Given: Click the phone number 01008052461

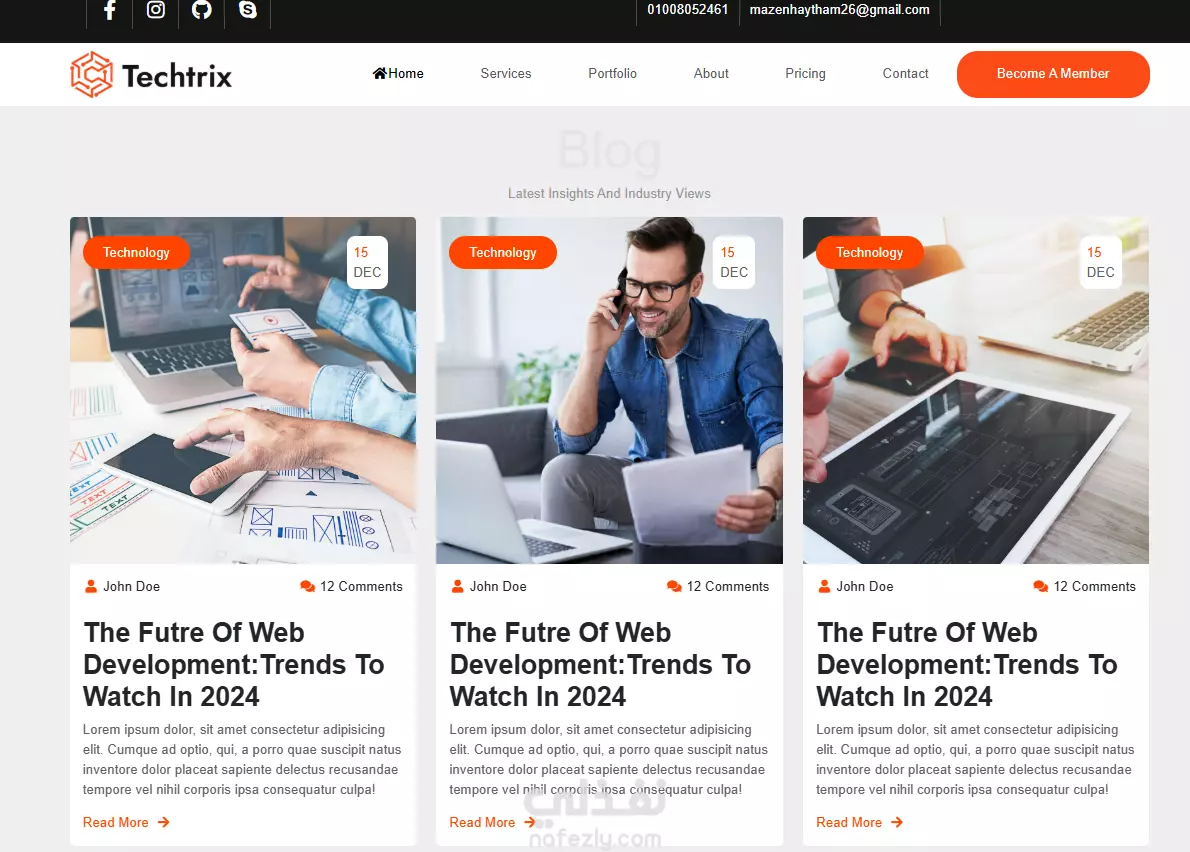Looking at the screenshot, I should coord(688,10).
